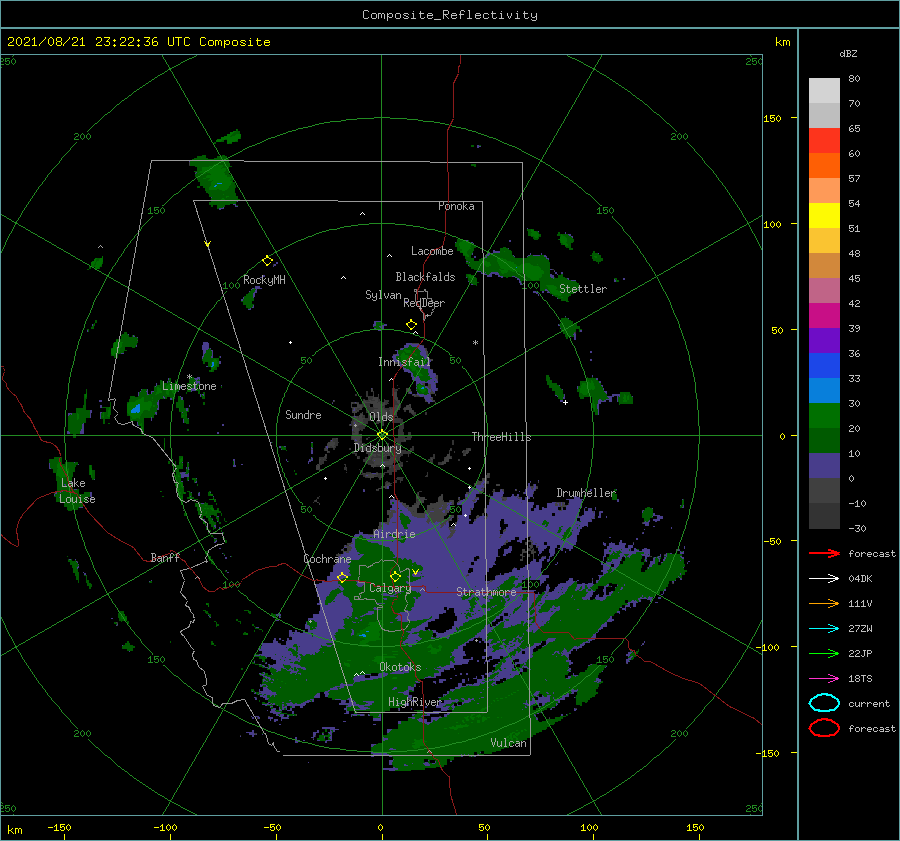
Task: Click the Didsbury town label
Action: 378,448
